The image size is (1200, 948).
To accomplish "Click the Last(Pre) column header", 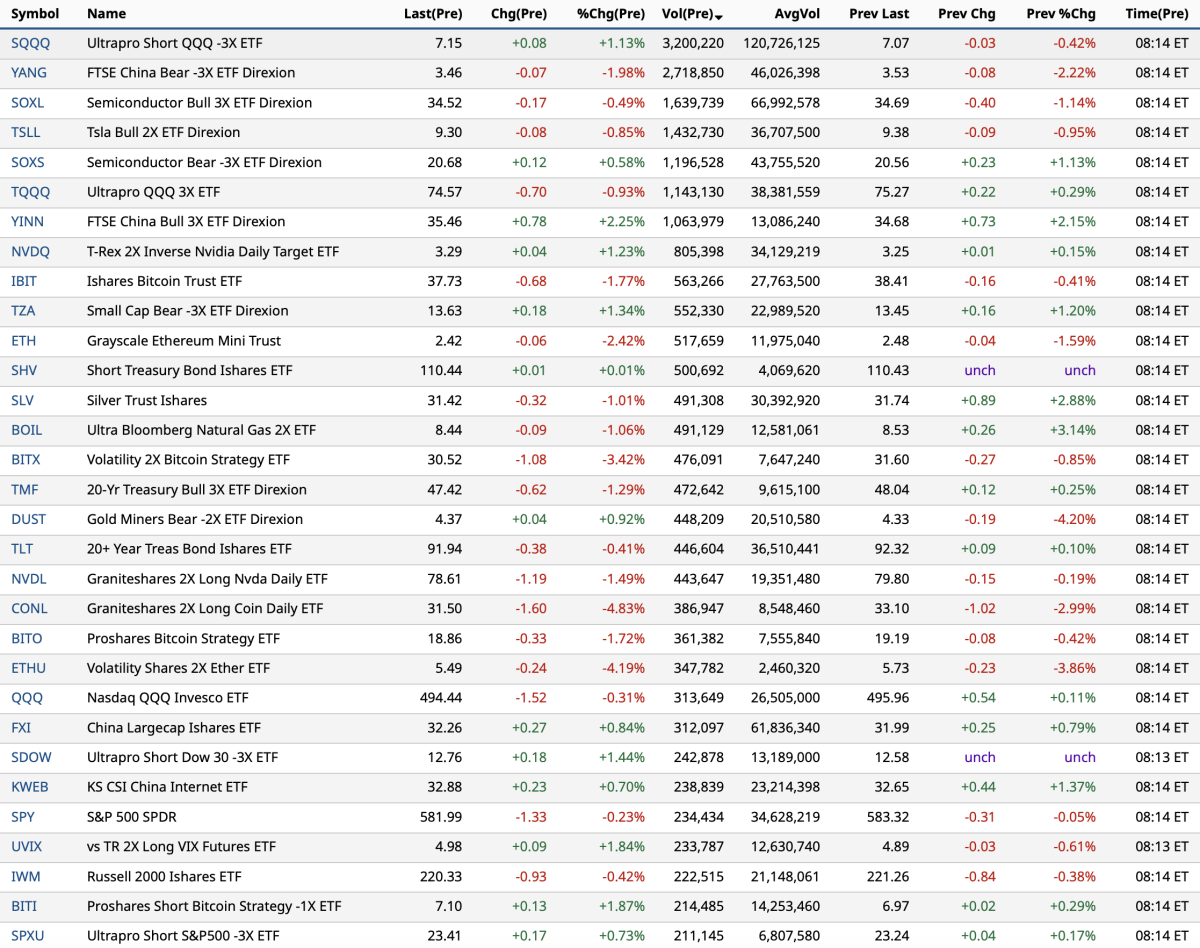I will [x=432, y=14].
